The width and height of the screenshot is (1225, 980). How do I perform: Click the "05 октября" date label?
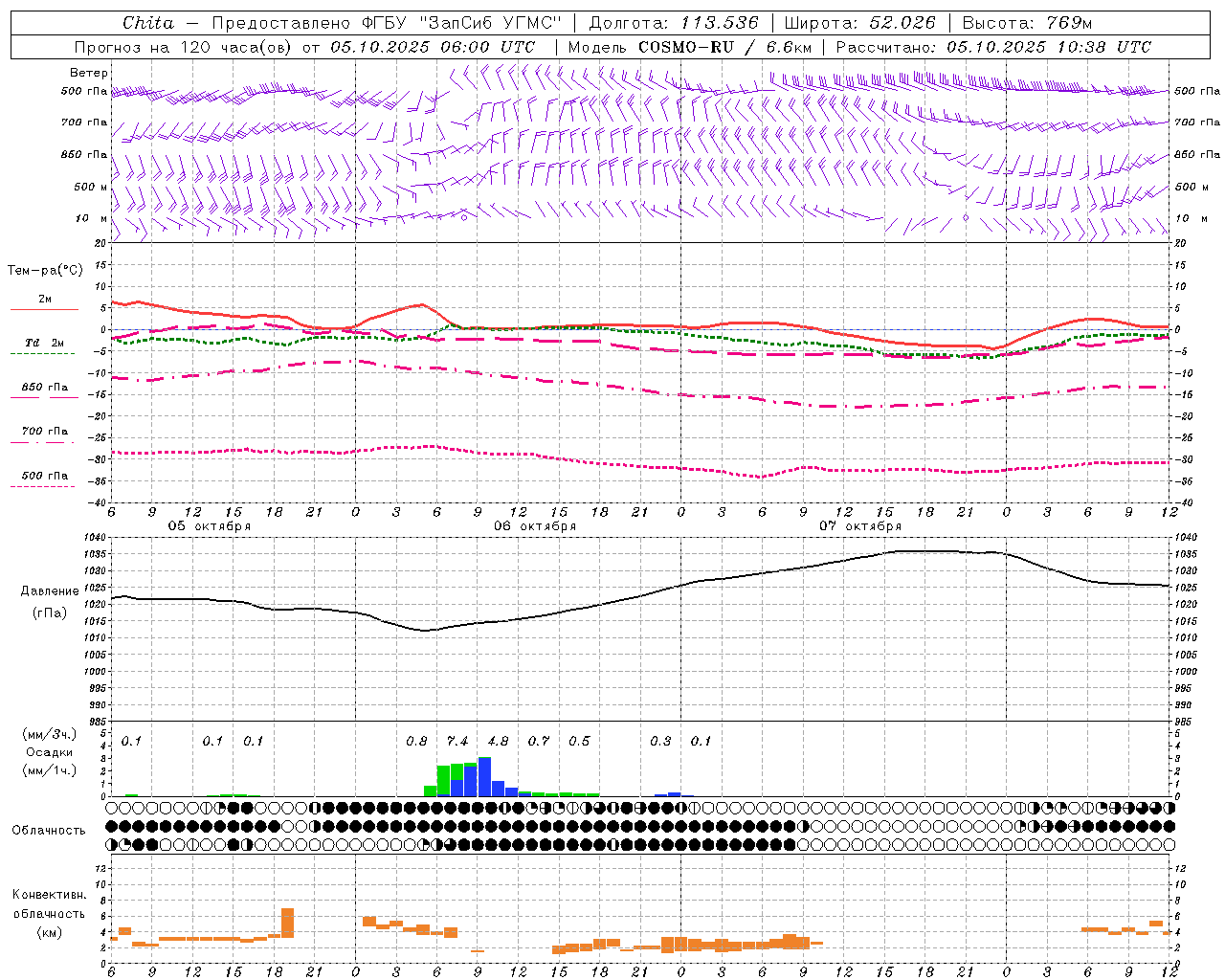(210, 526)
